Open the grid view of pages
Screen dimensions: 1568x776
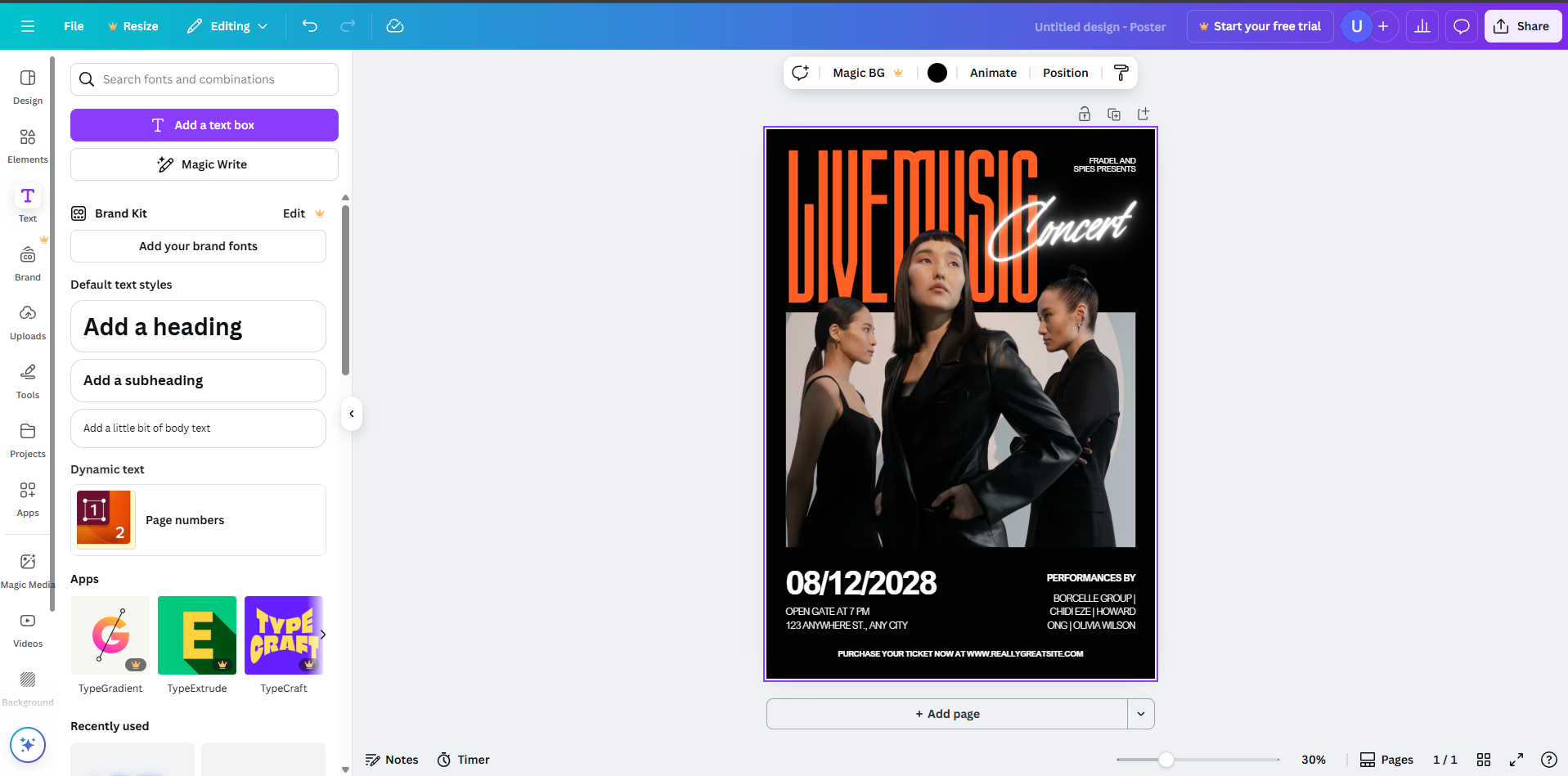[x=1484, y=760]
